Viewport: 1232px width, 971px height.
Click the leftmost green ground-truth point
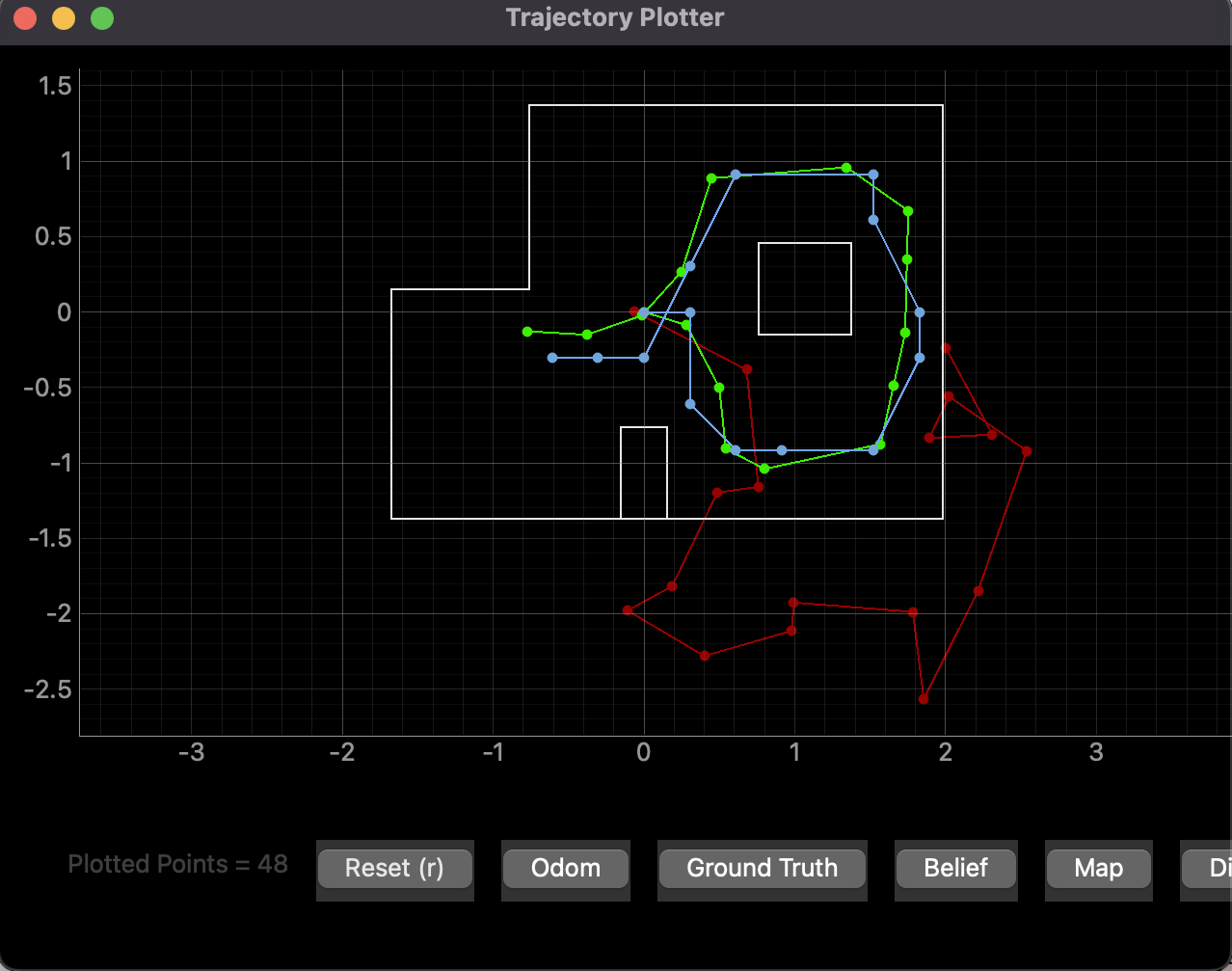point(527,332)
